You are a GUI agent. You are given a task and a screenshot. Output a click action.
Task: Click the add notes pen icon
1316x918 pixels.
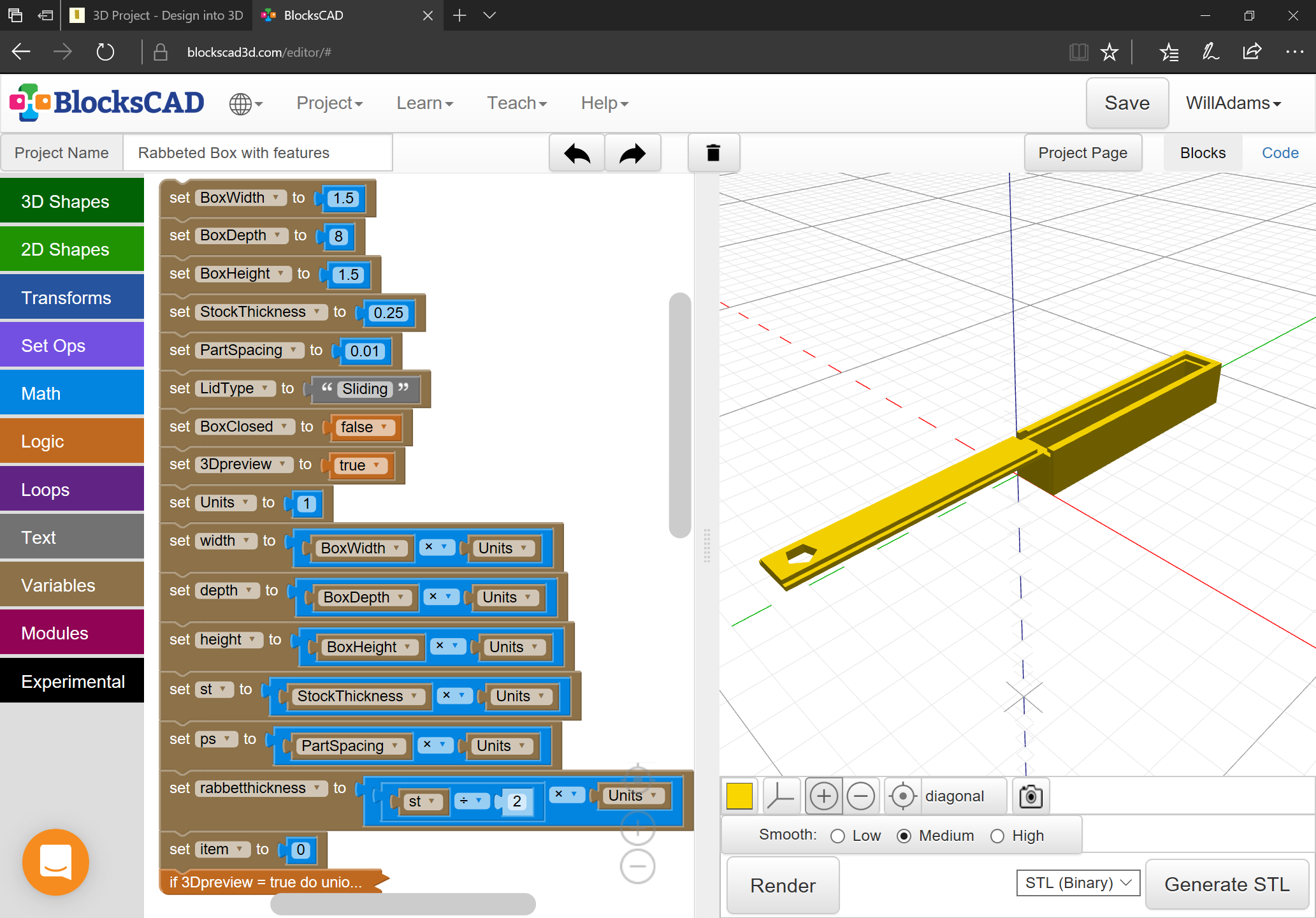pos(1210,52)
